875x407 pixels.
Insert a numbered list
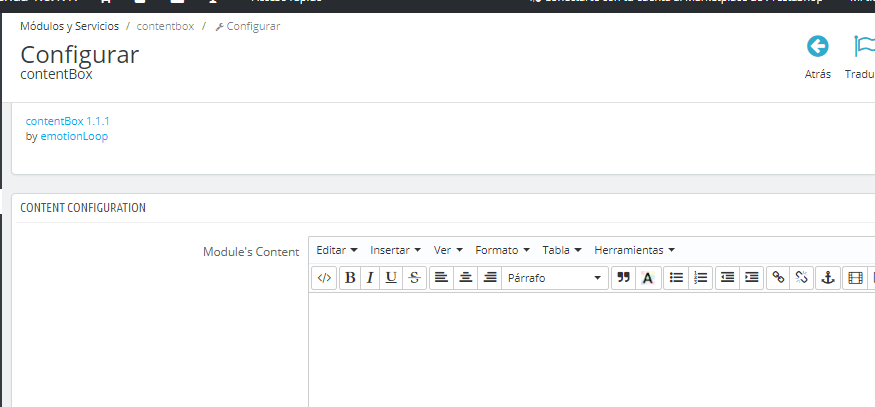point(700,278)
